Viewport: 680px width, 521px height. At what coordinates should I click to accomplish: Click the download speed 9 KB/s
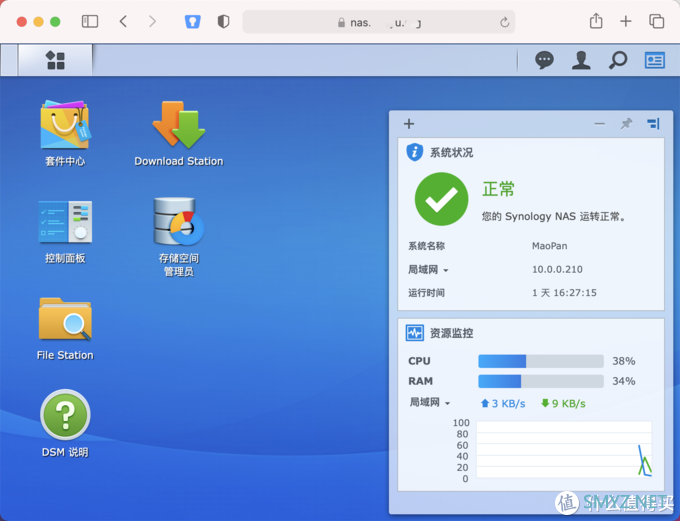563,404
